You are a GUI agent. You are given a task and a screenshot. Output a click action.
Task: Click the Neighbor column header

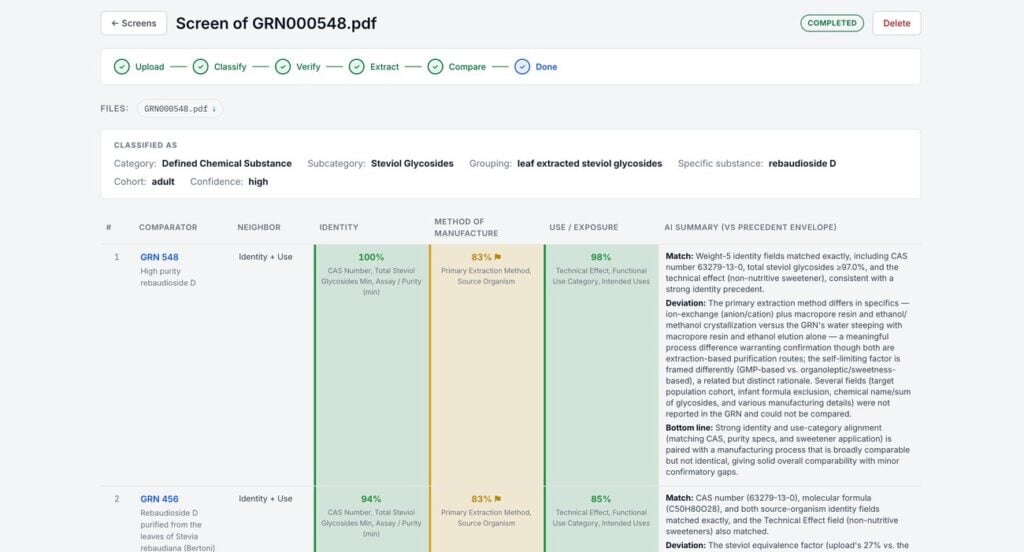[259, 227]
